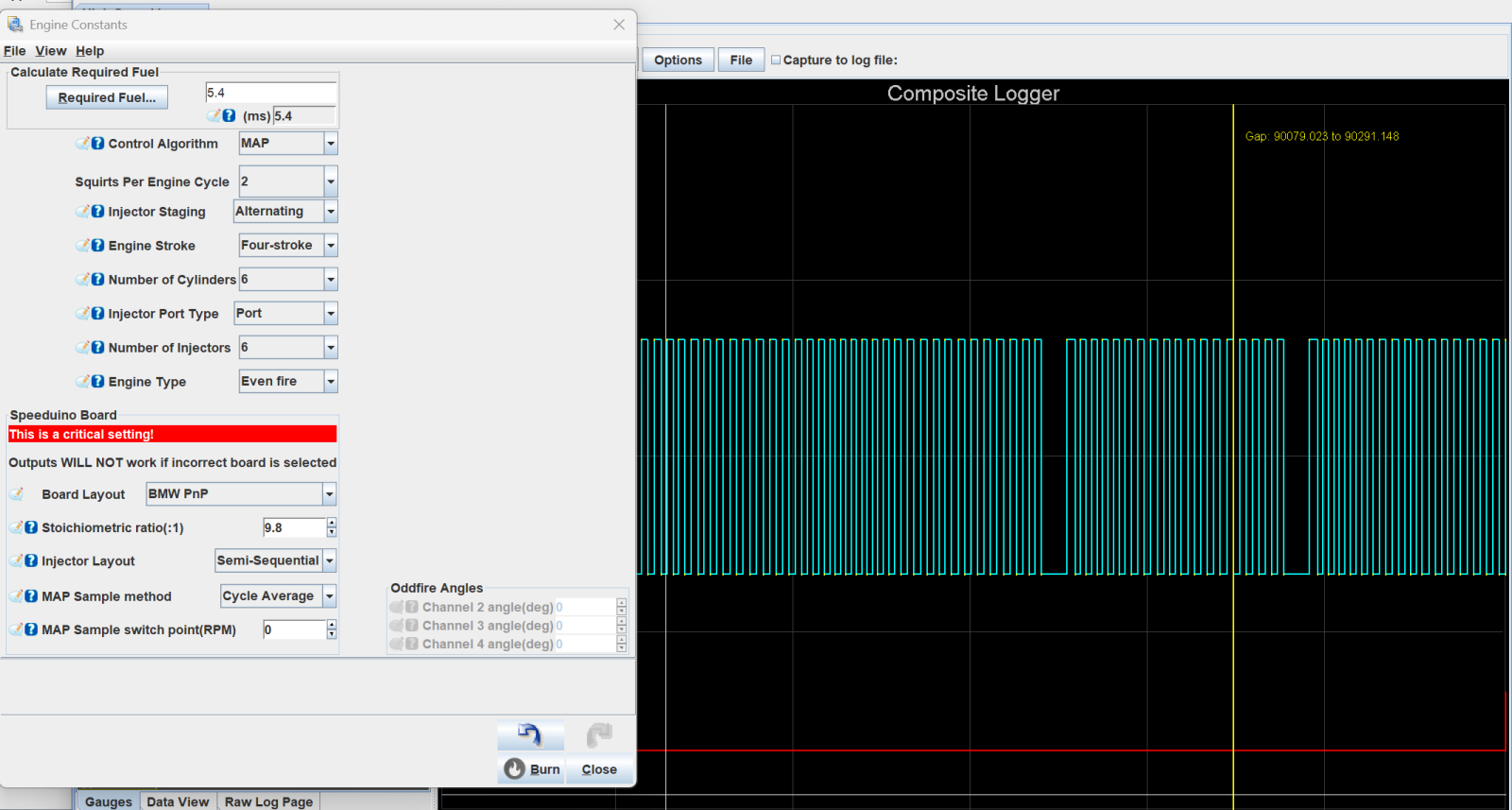1512x810 pixels.
Task: Click the help icon beside Engine Stroke
Action: (x=98, y=246)
